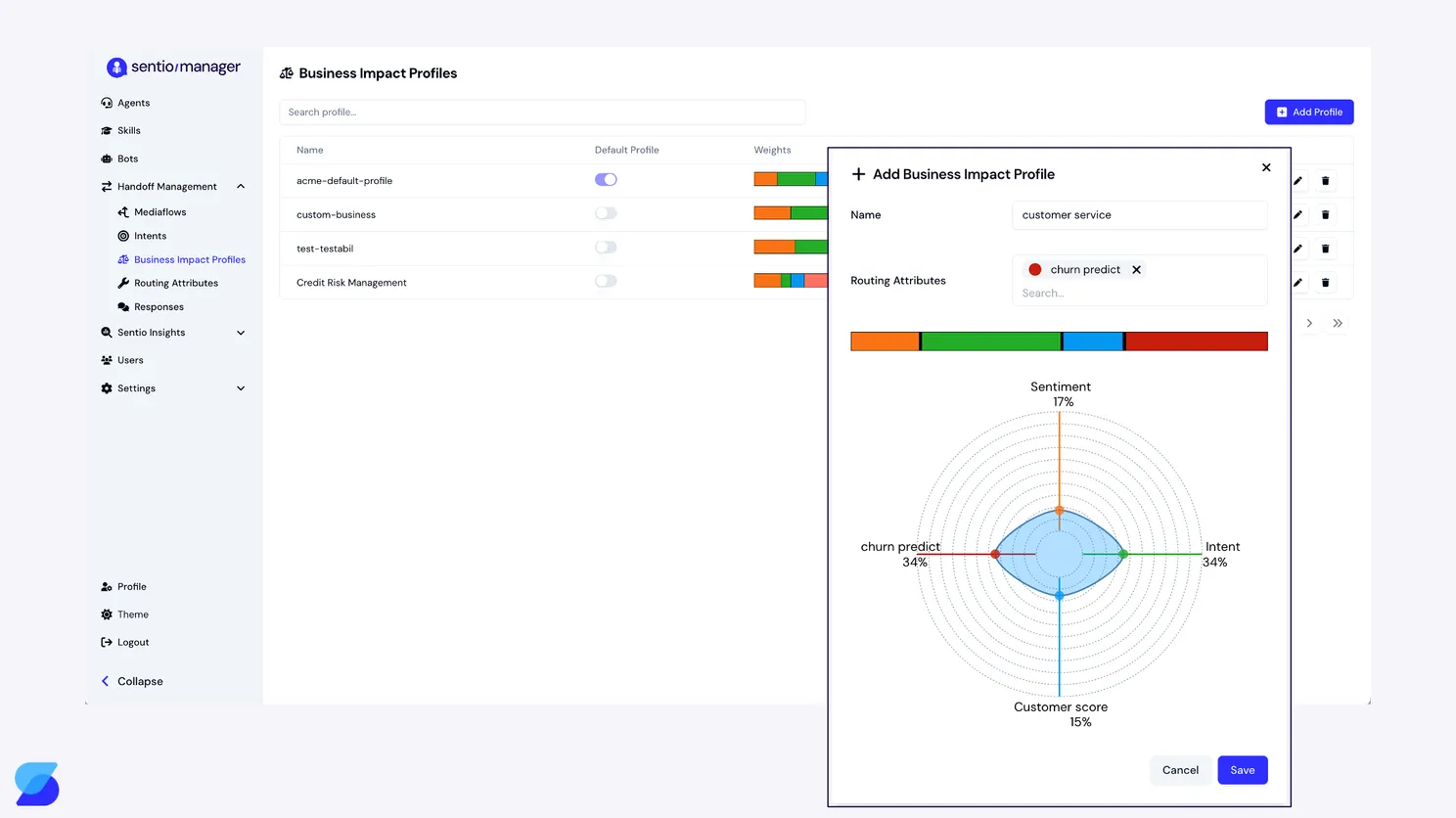This screenshot has height=818, width=1456.
Task: Click the blue Customer score weight segment
Action: (1093, 341)
